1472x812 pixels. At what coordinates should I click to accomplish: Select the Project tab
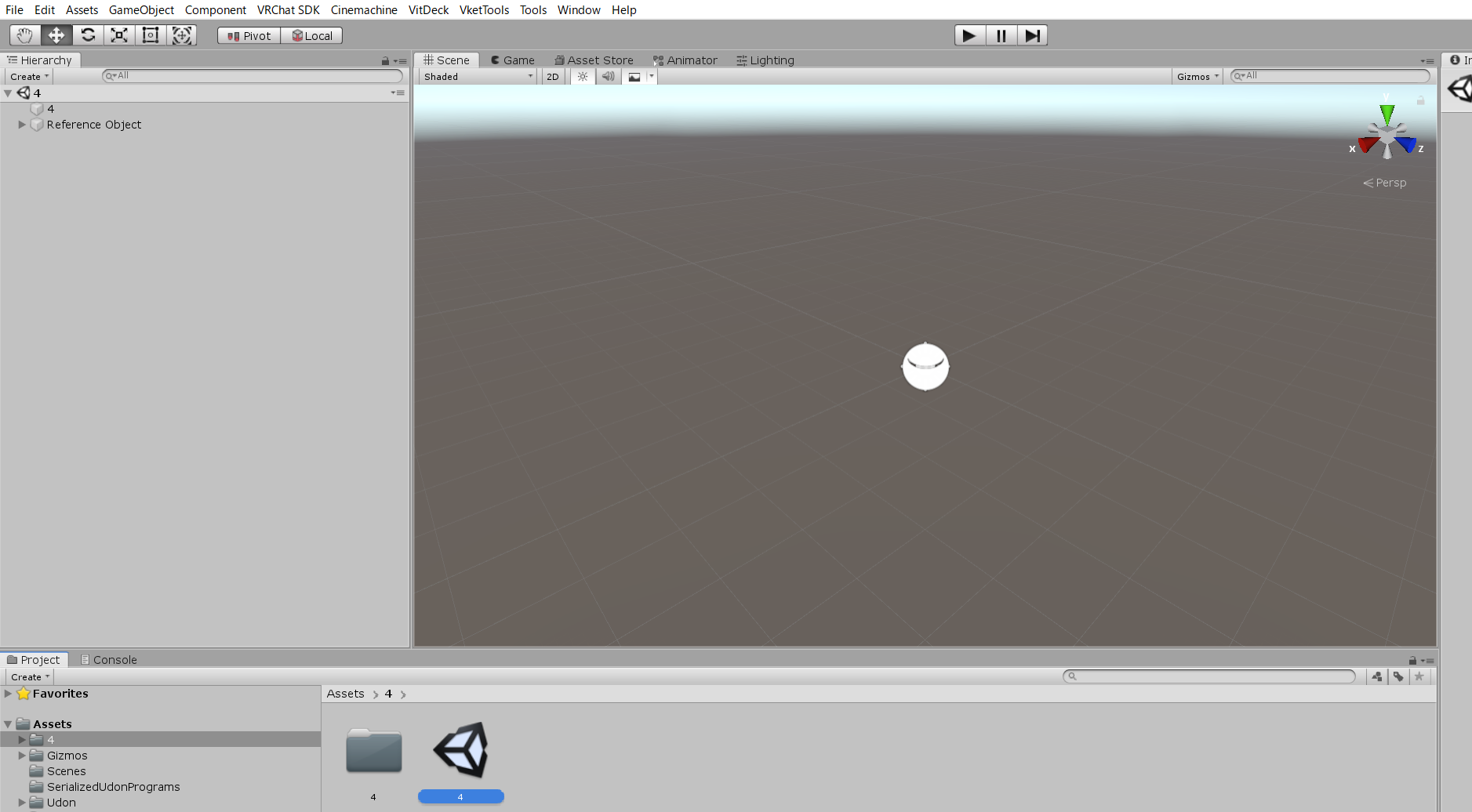tap(34, 660)
